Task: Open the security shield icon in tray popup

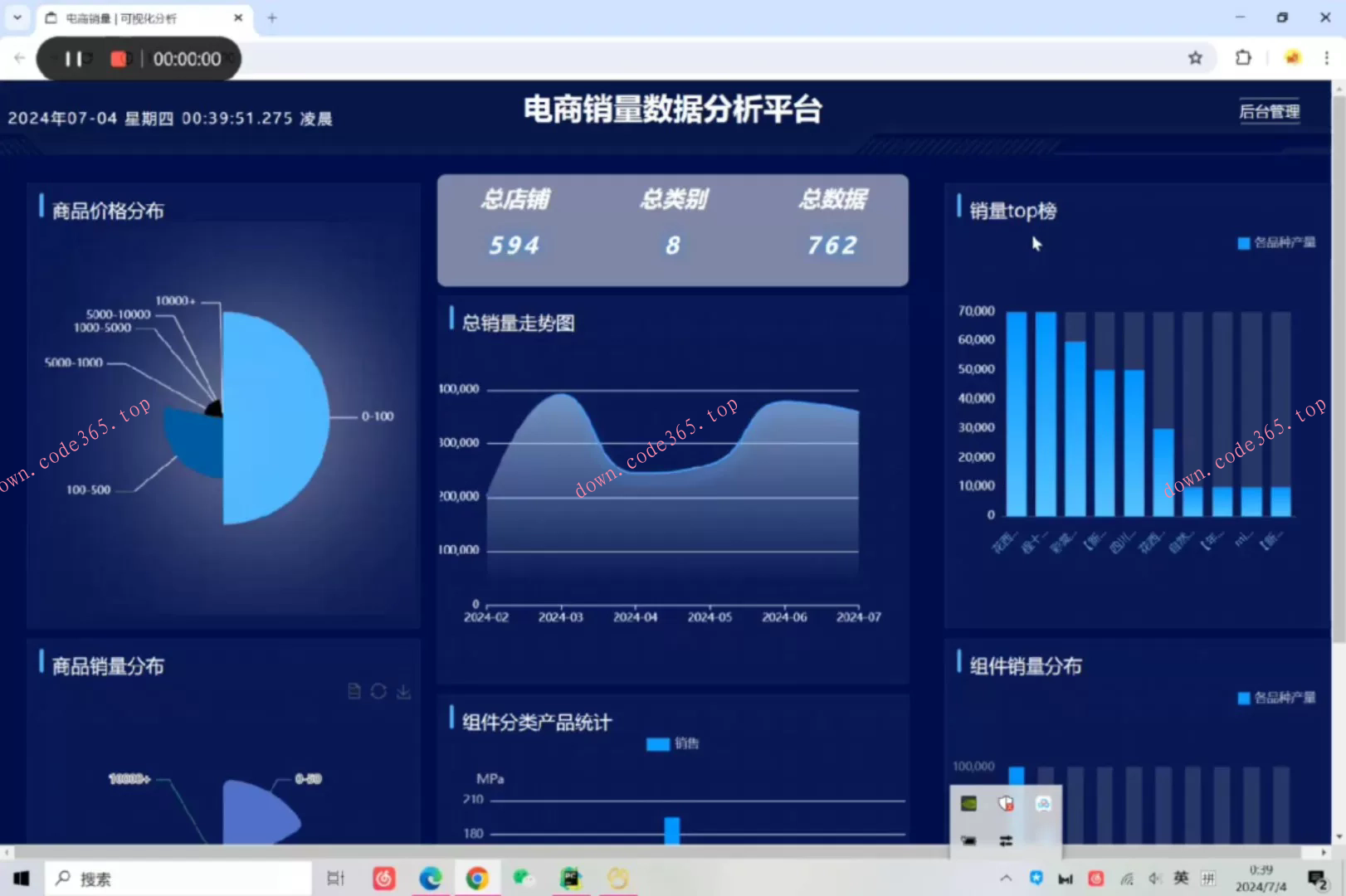Action: point(1006,803)
